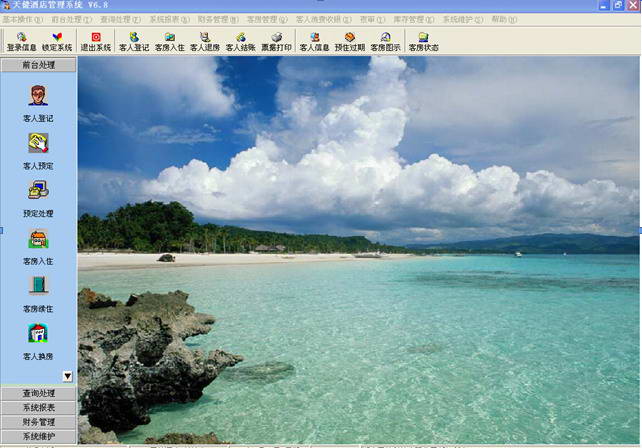Click the 锁定系统 toolbar icon

tap(57, 42)
